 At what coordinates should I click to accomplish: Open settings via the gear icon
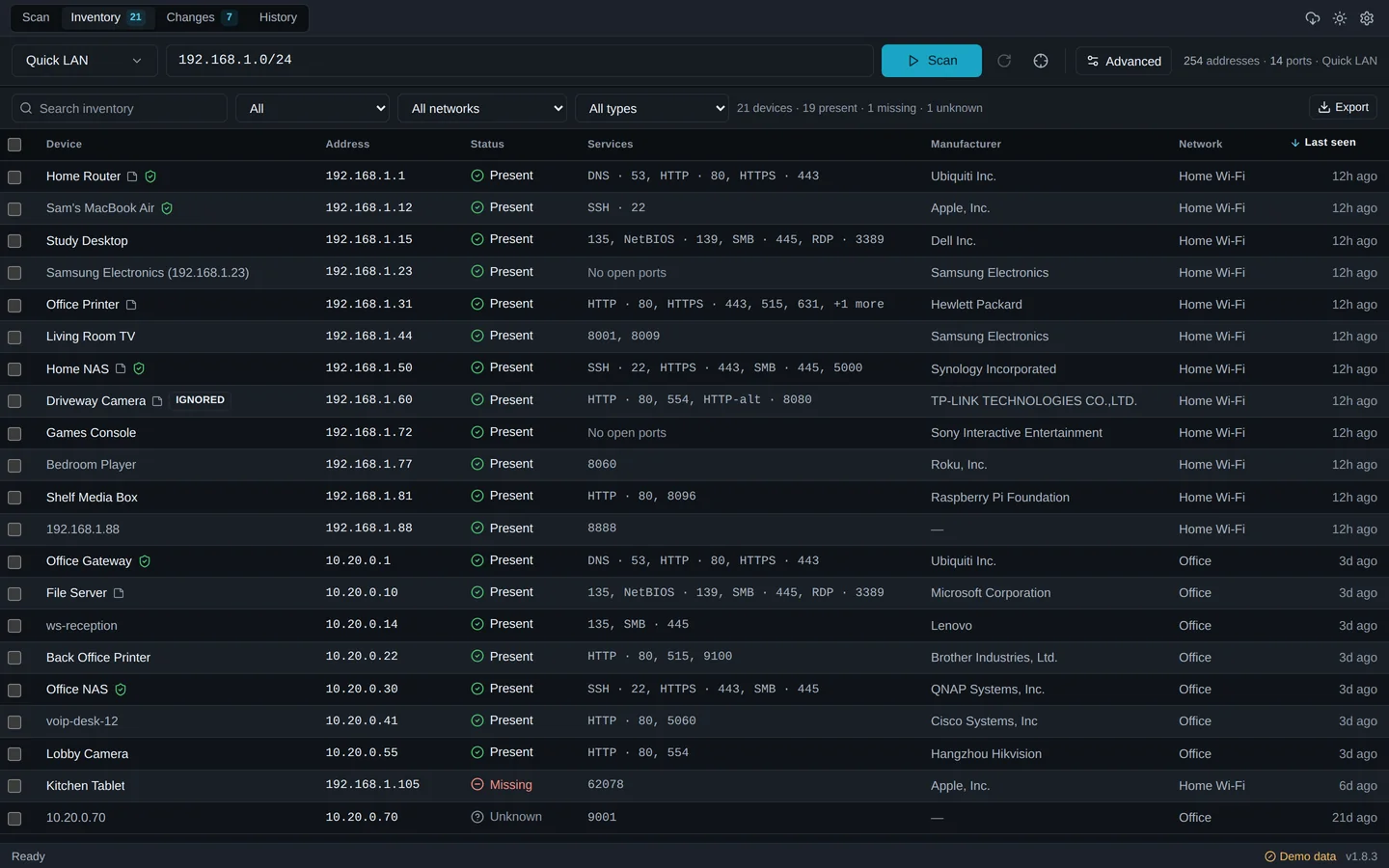coord(1367,18)
